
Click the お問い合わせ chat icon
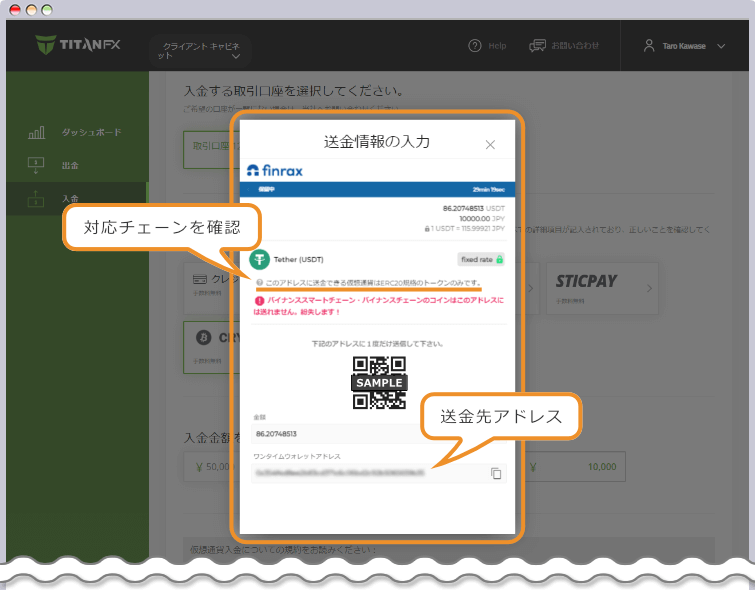537,46
